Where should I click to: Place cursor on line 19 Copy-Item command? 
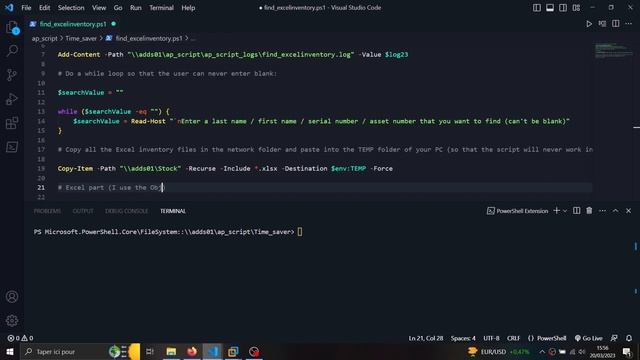(225, 169)
